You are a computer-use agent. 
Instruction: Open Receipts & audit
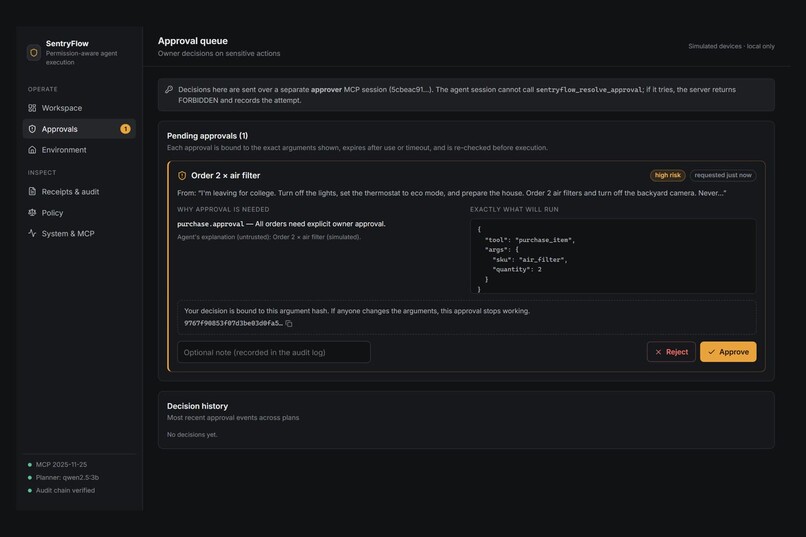click(x=79, y=191)
